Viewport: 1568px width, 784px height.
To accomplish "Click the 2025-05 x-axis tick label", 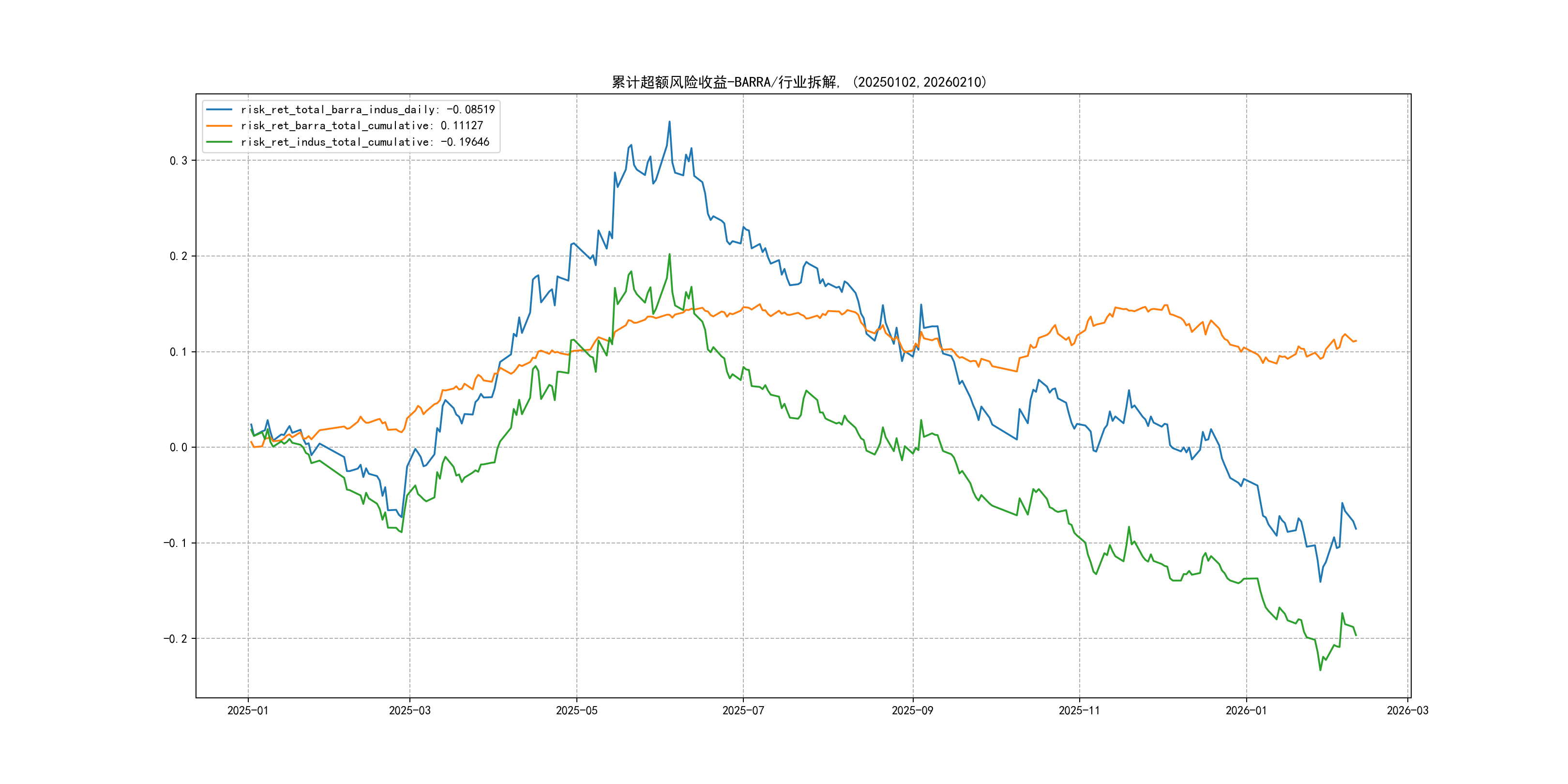I will (576, 710).
